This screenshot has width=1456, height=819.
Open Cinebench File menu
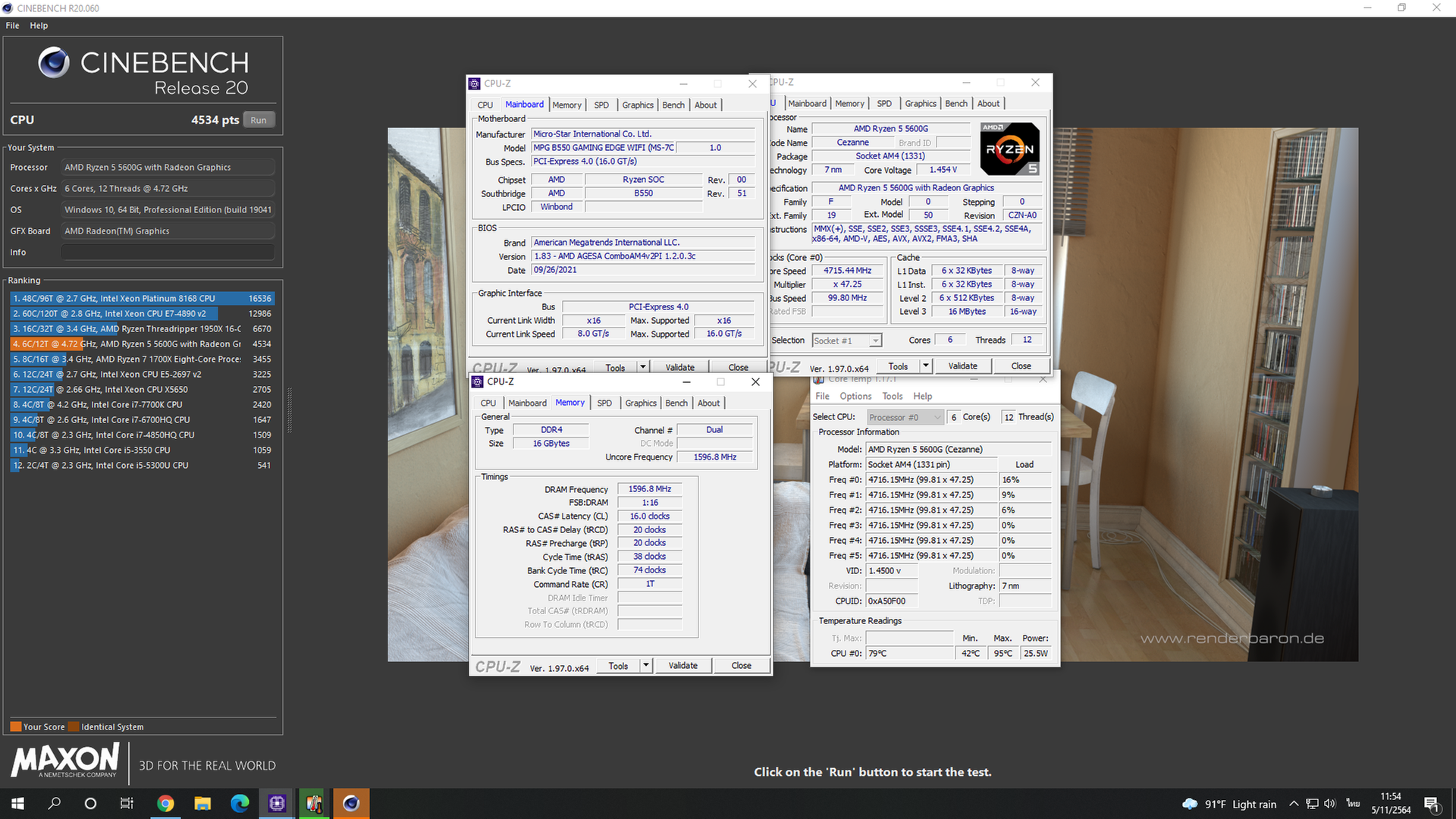point(13,26)
